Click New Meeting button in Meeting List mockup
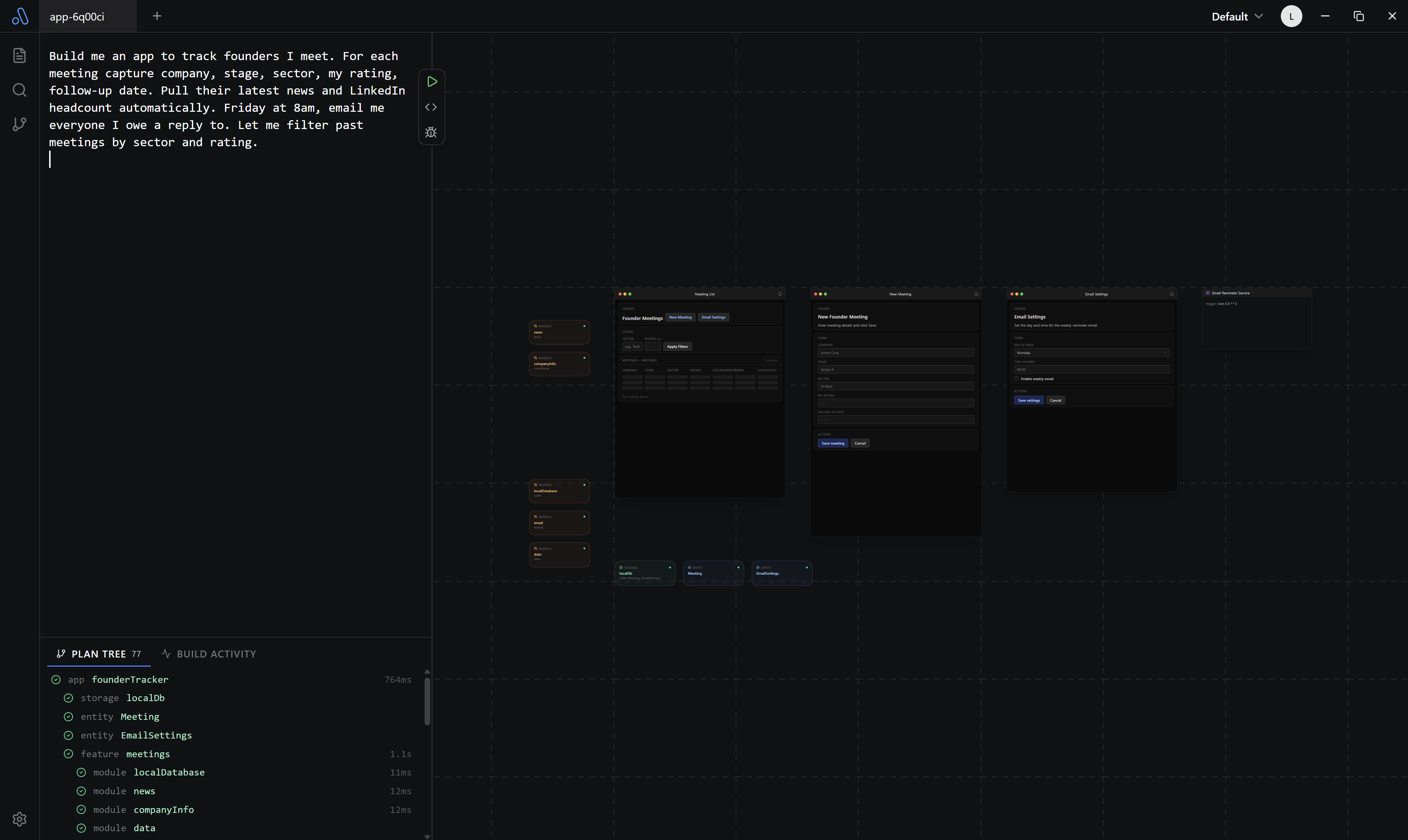Image resolution: width=1408 pixels, height=840 pixels. click(x=680, y=317)
